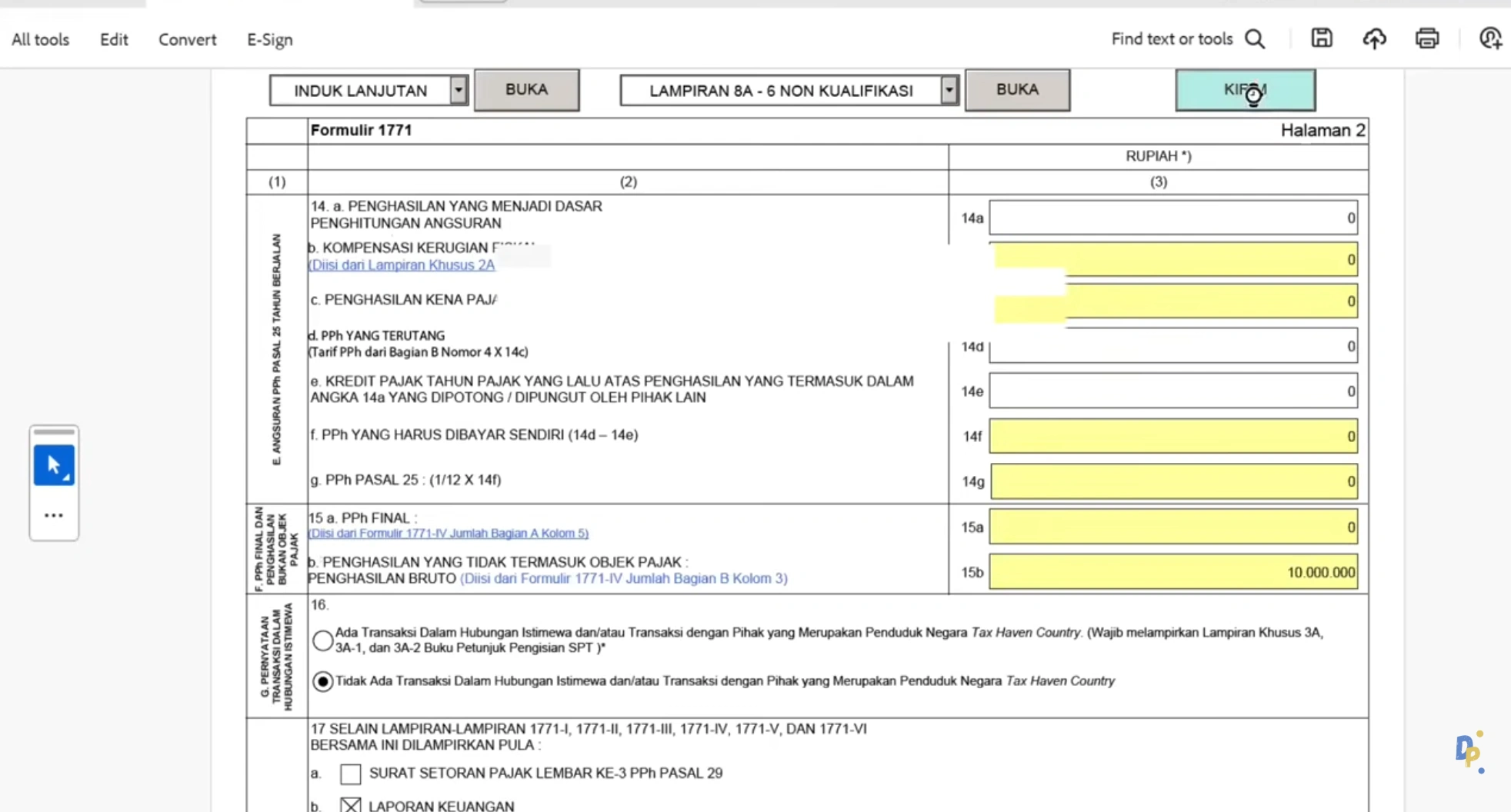Expand the Lampiran 8A-6 Non Kualifikasi dropdown
The width and height of the screenshot is (1511, 812).
[x=949, y=91]
